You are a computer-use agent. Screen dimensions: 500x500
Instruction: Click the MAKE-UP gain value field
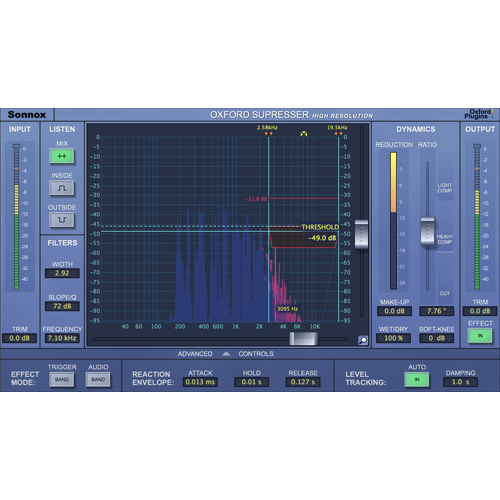point(394,311)
